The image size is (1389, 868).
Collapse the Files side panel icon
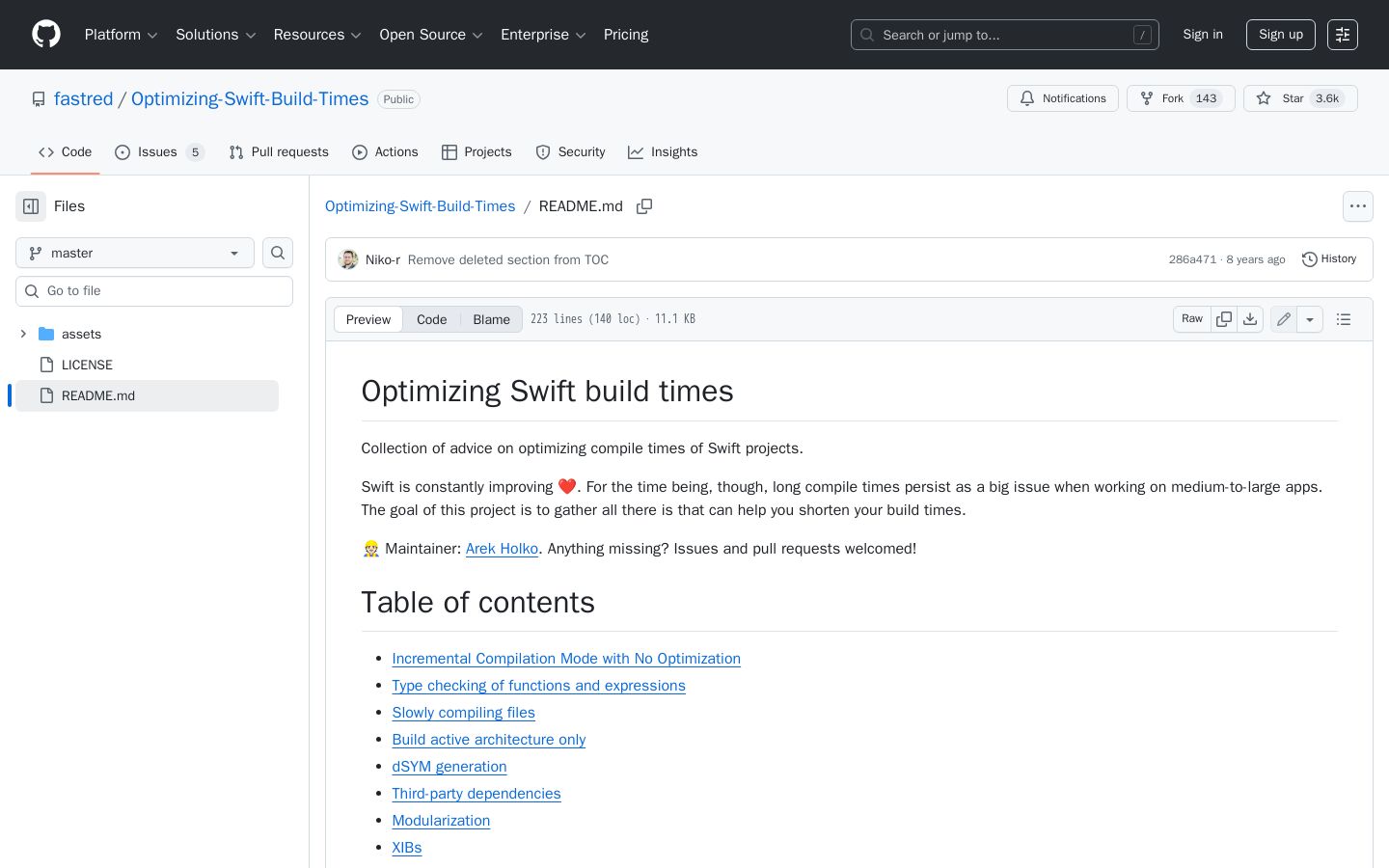[31, 206]
